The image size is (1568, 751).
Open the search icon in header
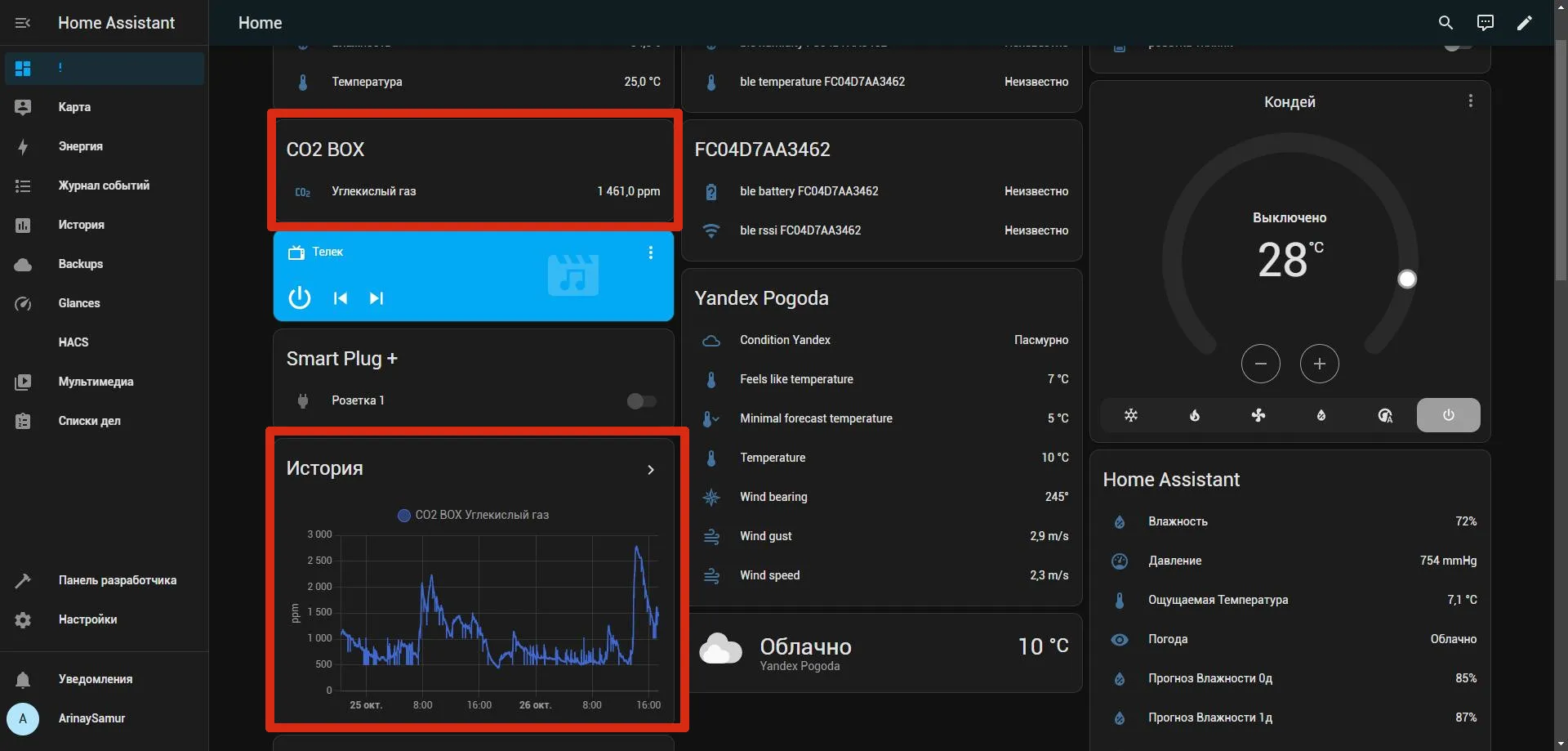pyautogui.click(x=1445, y=23)
